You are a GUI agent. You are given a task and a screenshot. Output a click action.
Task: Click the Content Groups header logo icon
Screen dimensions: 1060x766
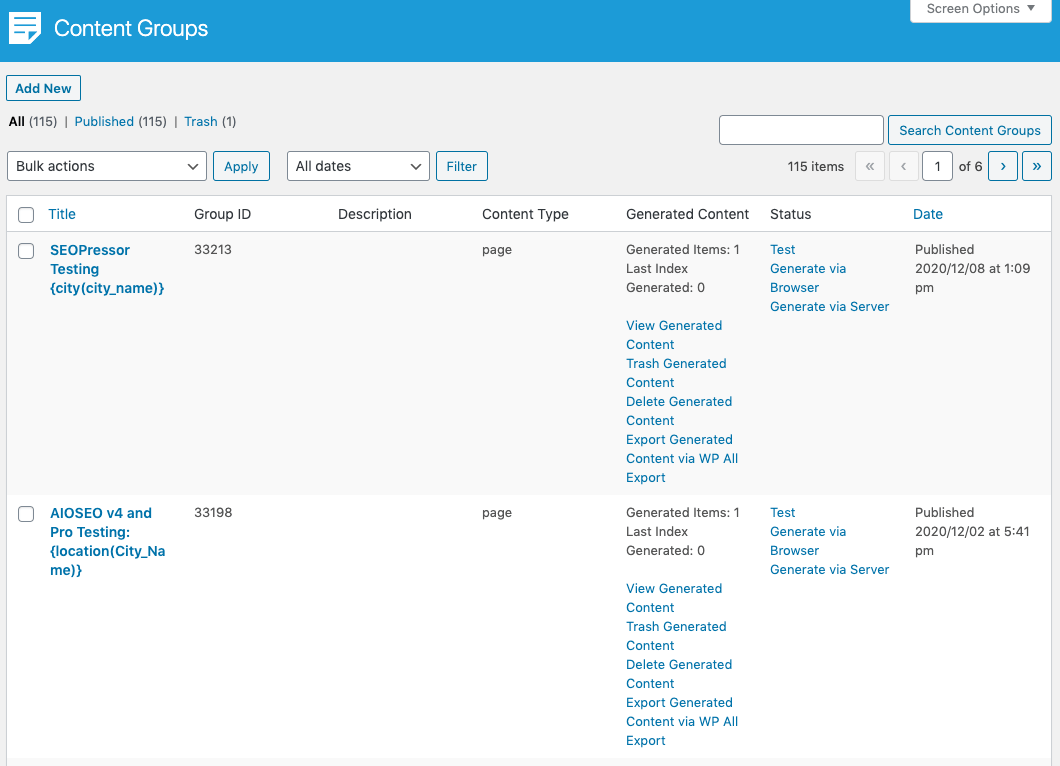25,28
